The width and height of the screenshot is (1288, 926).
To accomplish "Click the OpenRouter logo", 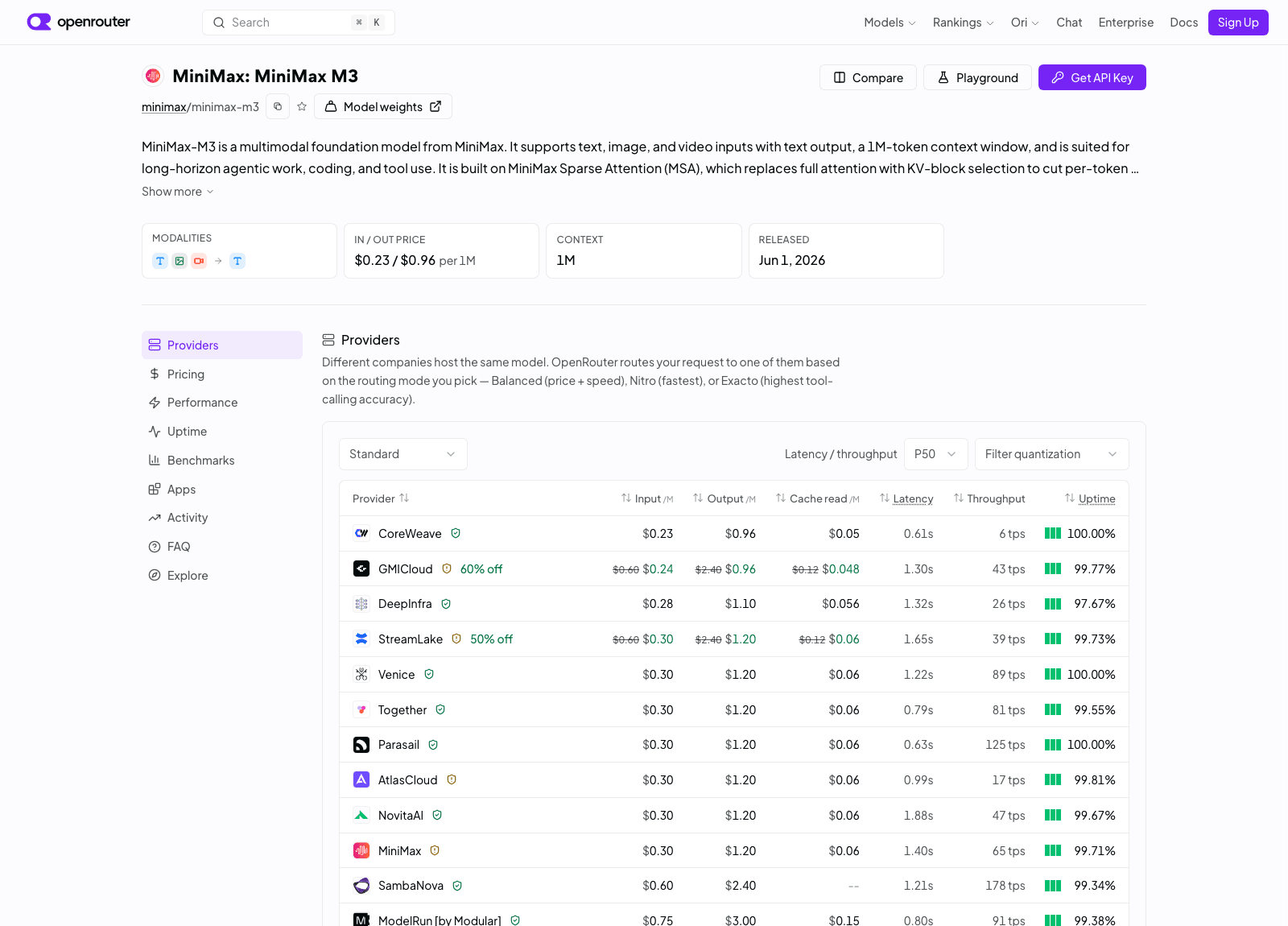I will 78,22.
